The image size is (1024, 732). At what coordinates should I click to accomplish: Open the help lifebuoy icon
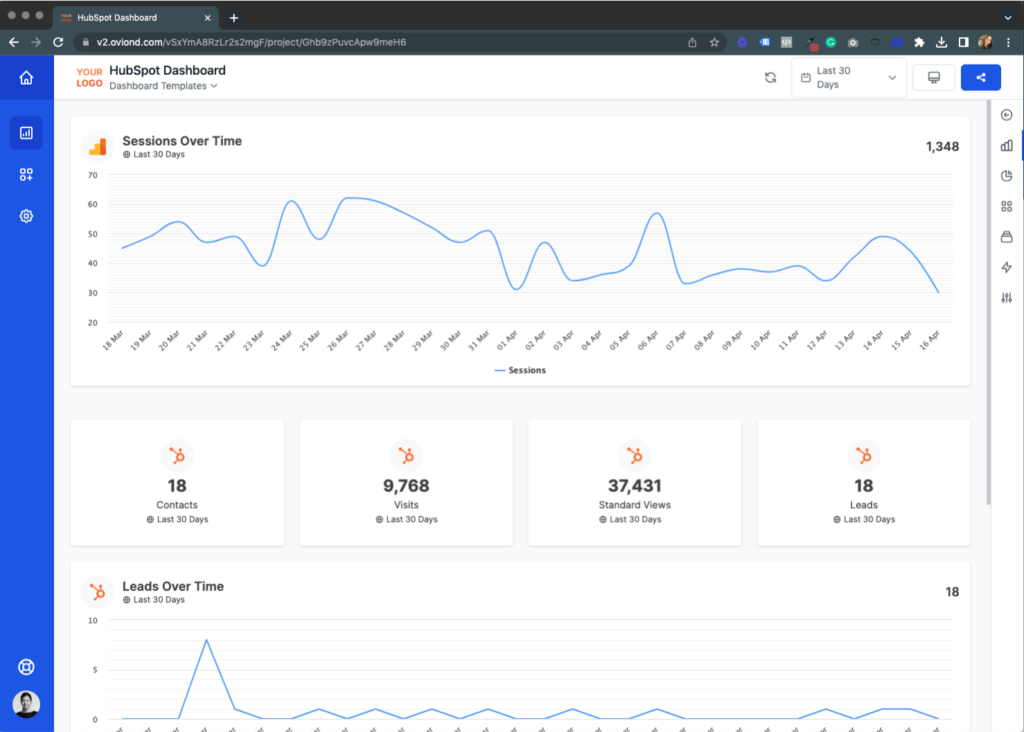pos(26,667)
